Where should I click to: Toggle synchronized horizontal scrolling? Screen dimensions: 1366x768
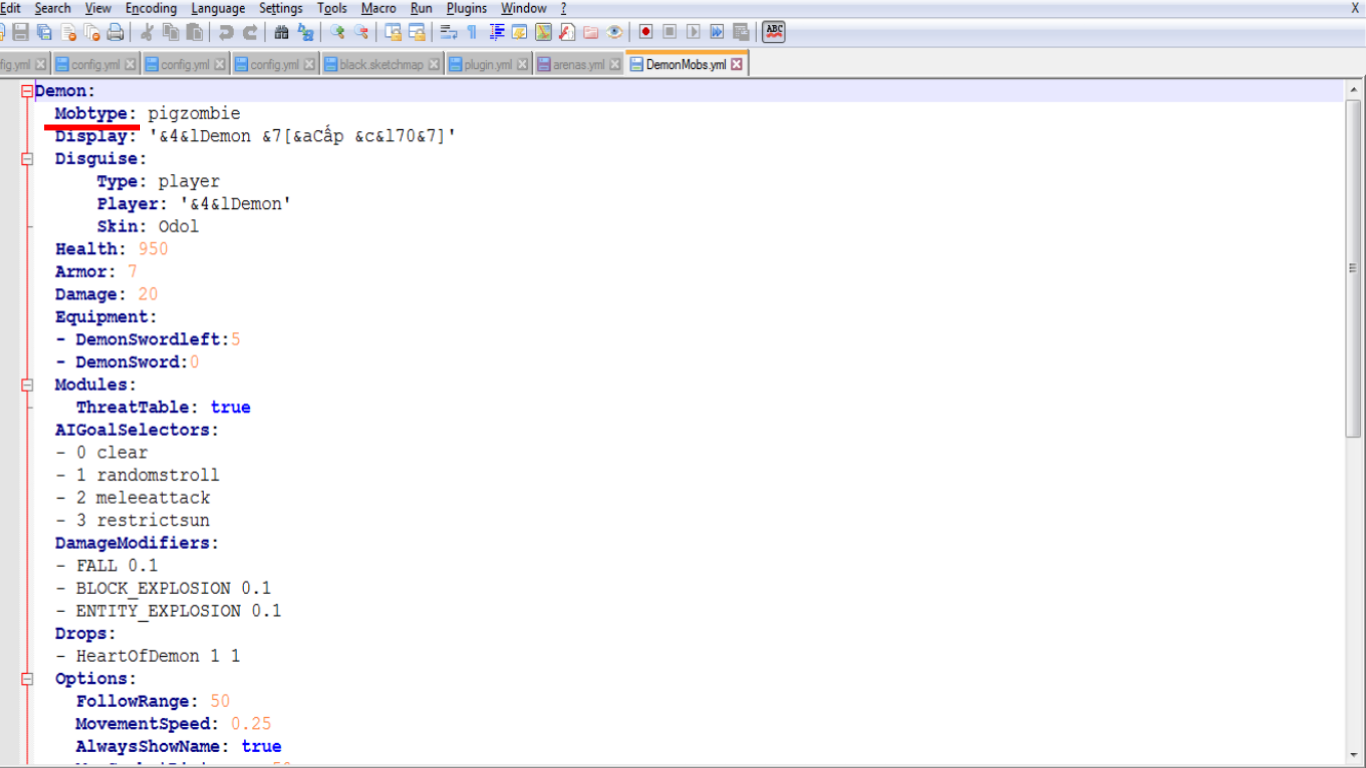tap(417, 32)
